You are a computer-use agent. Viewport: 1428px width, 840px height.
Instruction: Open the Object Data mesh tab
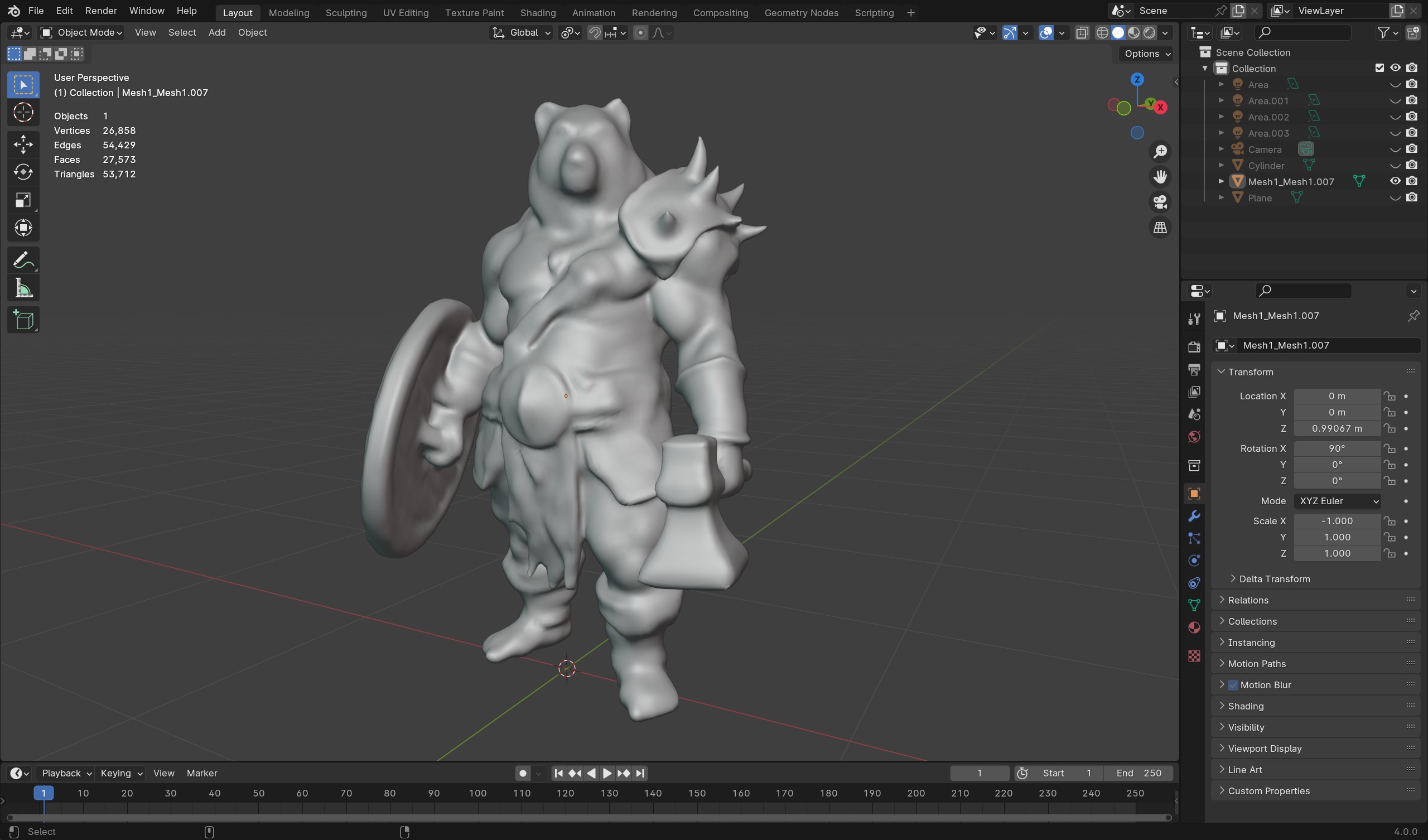point(1194,605)
